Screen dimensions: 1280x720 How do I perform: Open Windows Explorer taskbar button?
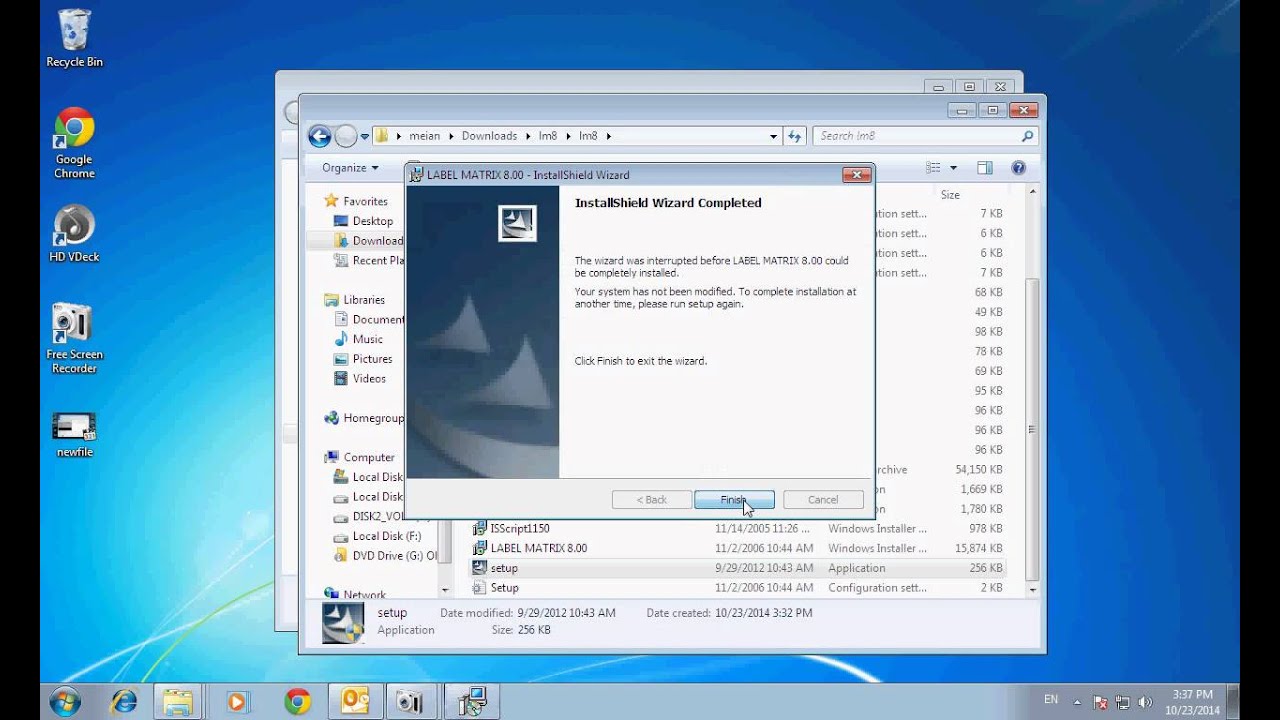pyautogui.click(x=178, y=702)
